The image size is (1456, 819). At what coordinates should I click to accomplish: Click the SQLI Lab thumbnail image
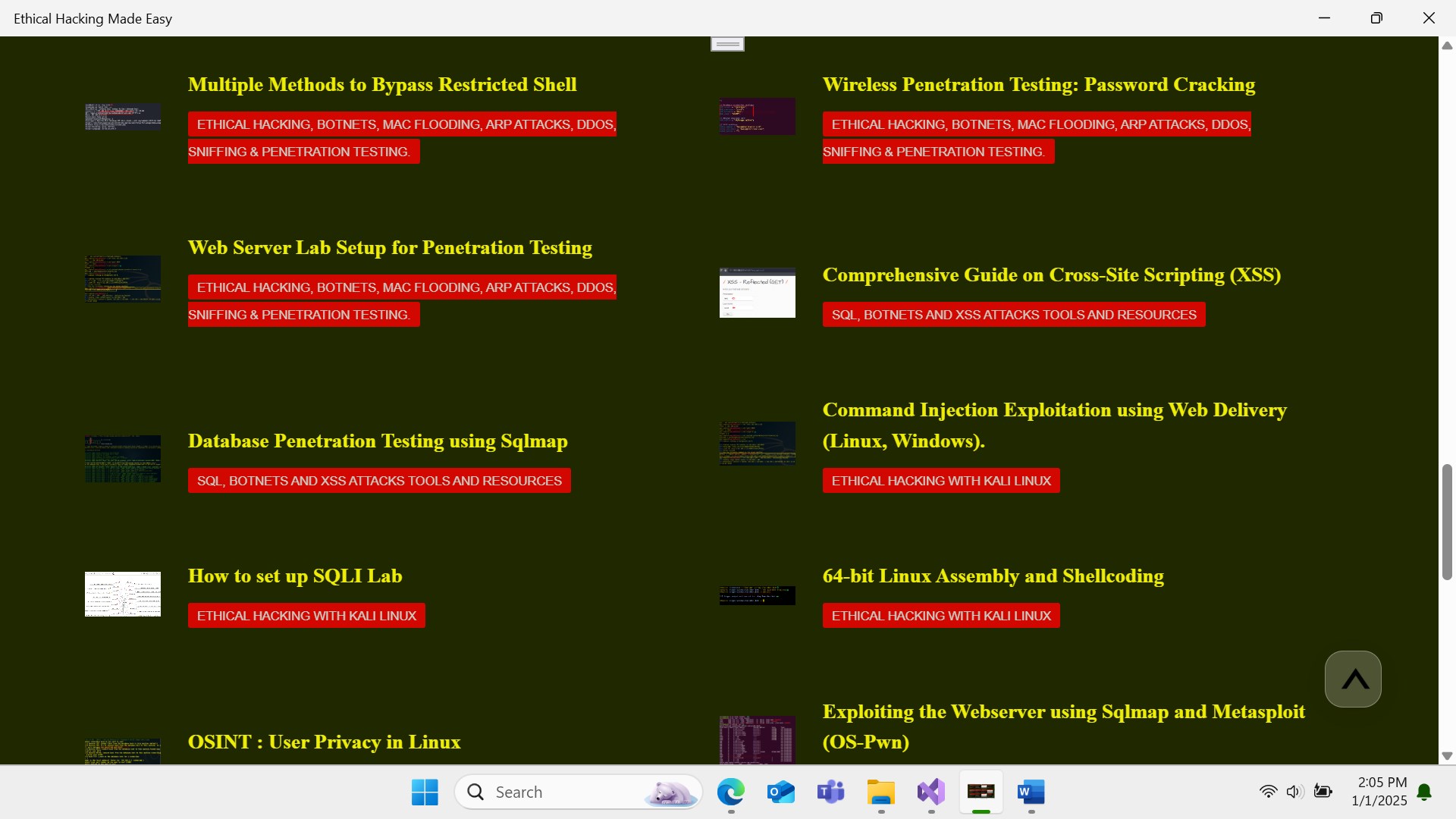point(123,594)
